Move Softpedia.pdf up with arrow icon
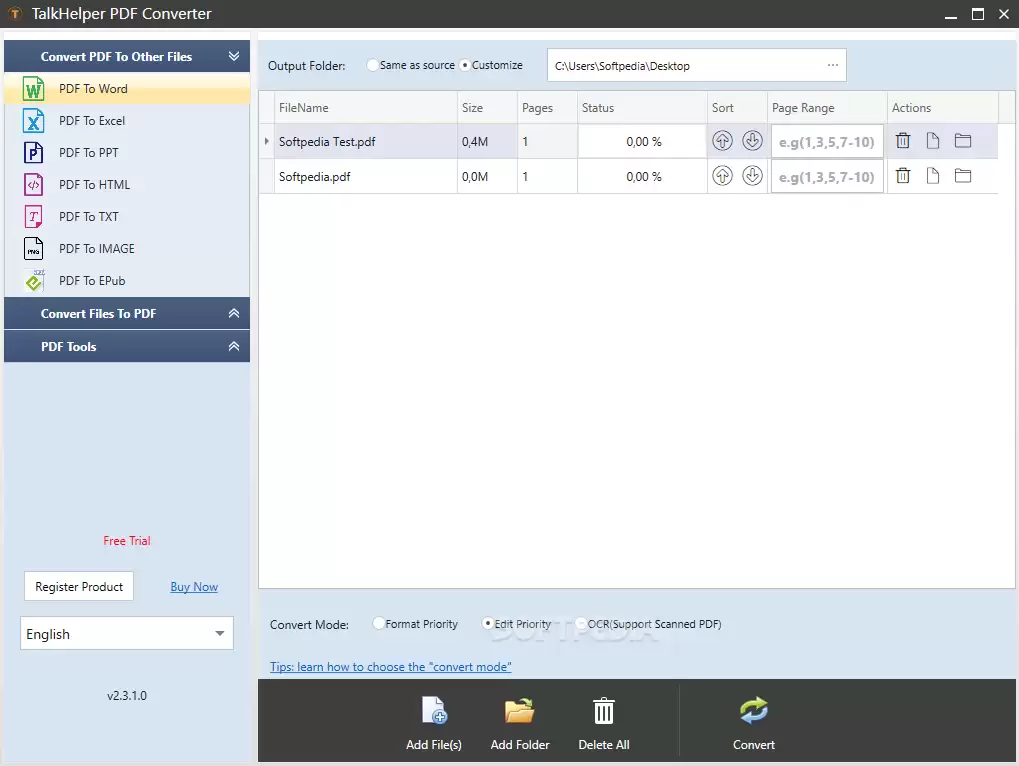The width and height of the screenshot is (1019, 766). 722,176
